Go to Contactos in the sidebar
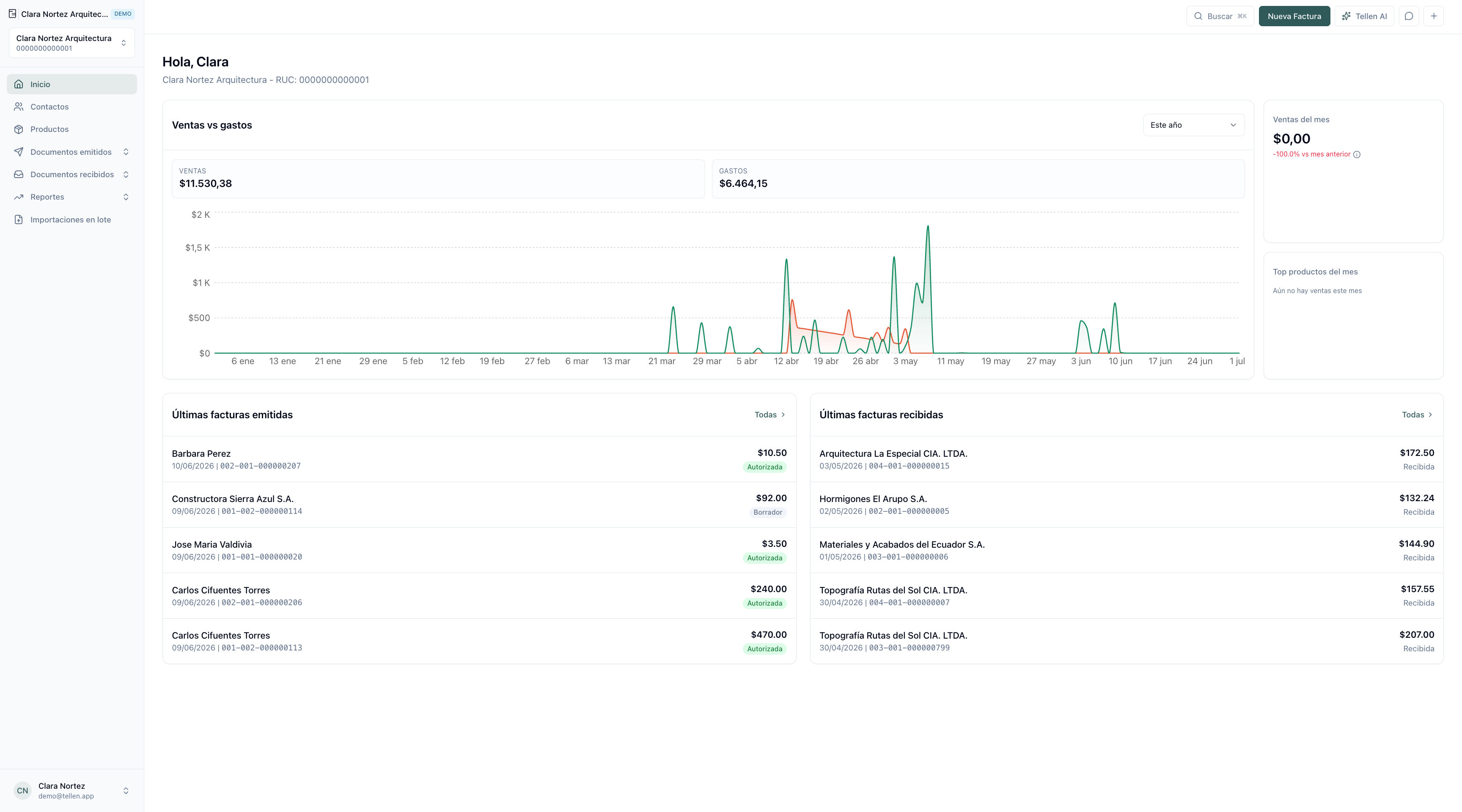 71,107
